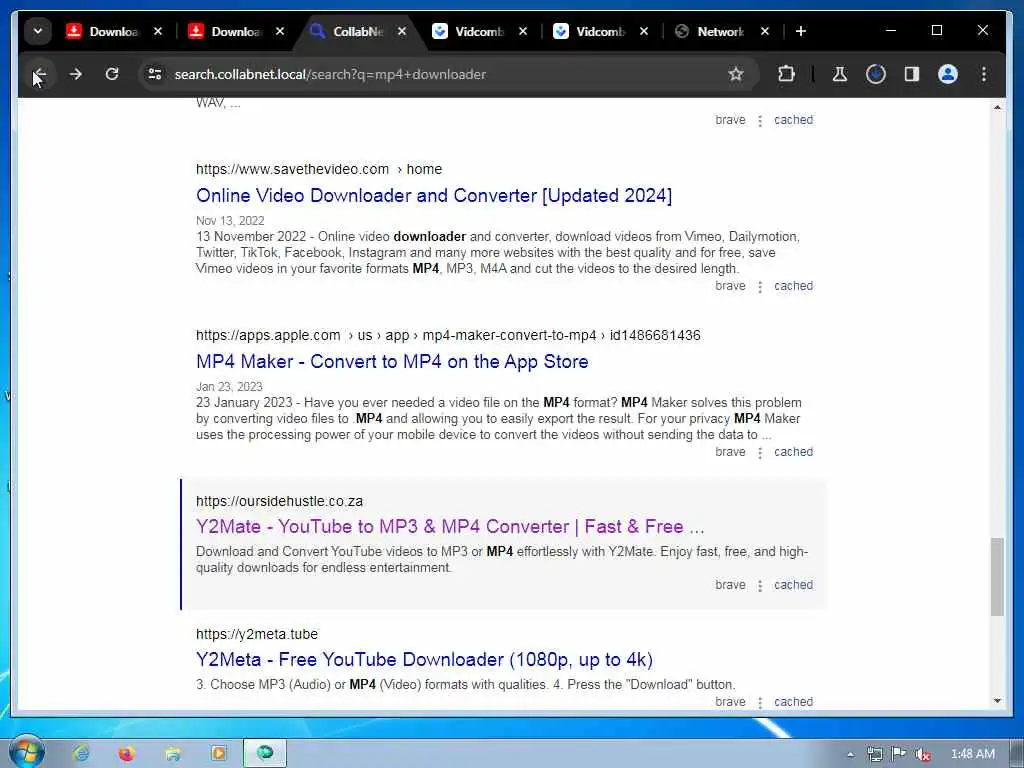Image resolution: width=1024 pixels, height=768 pixels.
Task: Open the Chrome Labs flask icon
Action: click(840, 74)
